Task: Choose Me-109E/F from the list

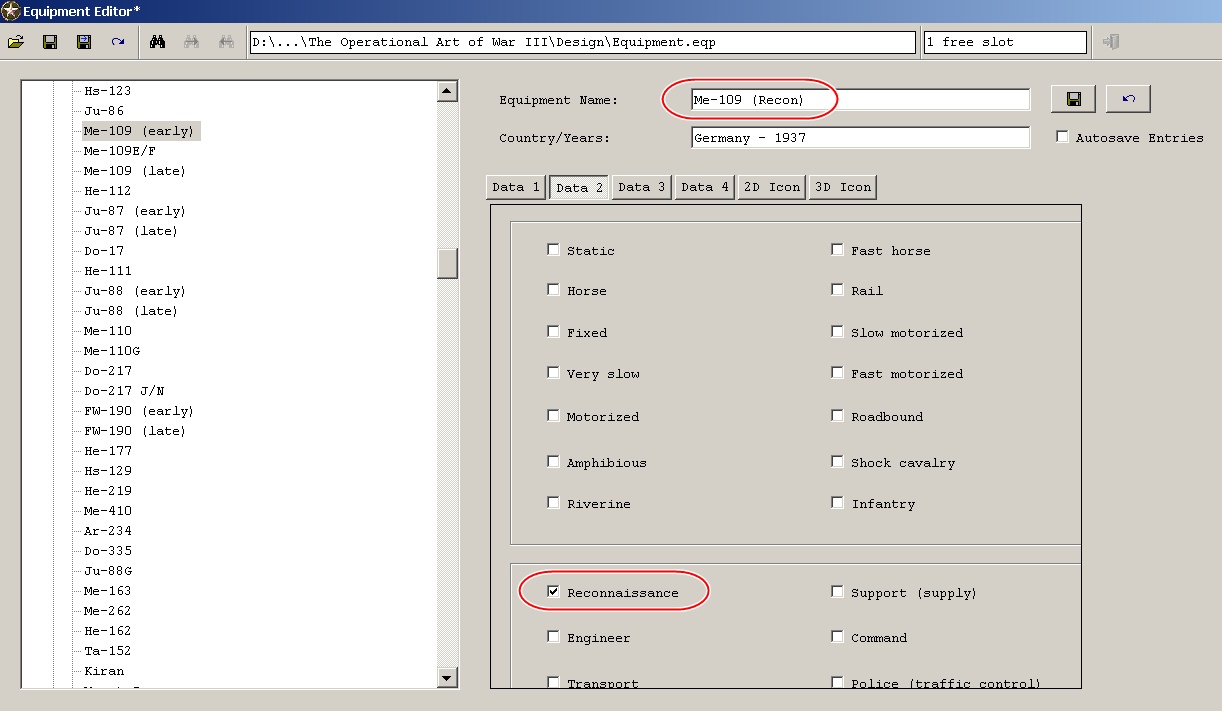Action: pos(120,151)
